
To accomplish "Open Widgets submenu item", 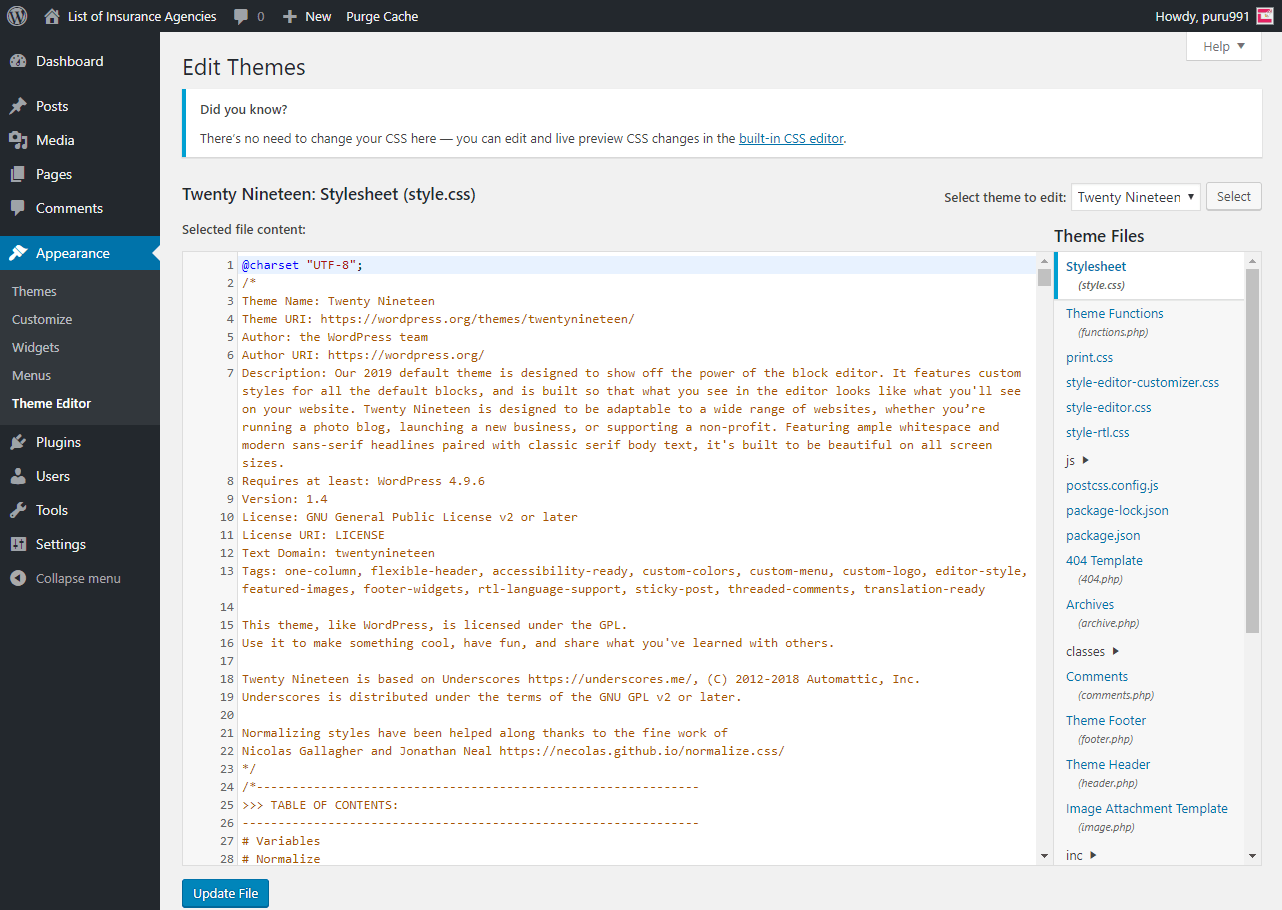I will (x=36, y=347).
